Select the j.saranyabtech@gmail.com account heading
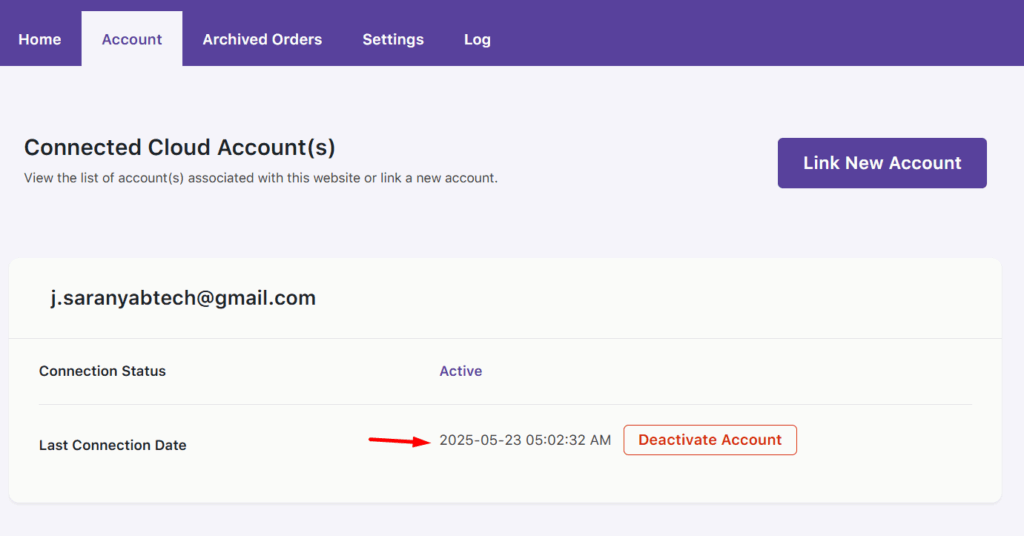This screenshot has width=1024, height=536. [183, 298]
